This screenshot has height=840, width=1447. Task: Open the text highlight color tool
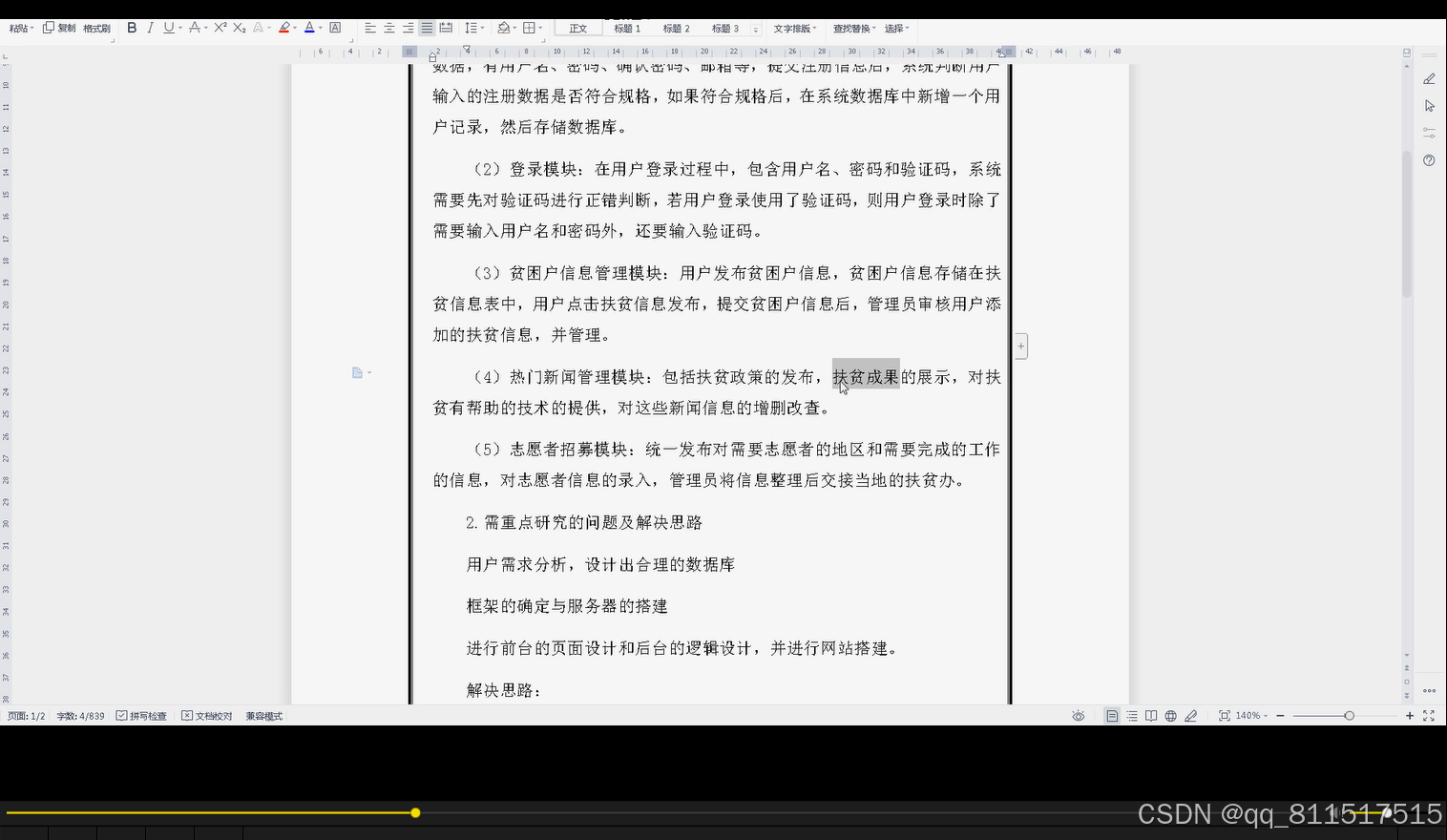click(x=283, y=28)
